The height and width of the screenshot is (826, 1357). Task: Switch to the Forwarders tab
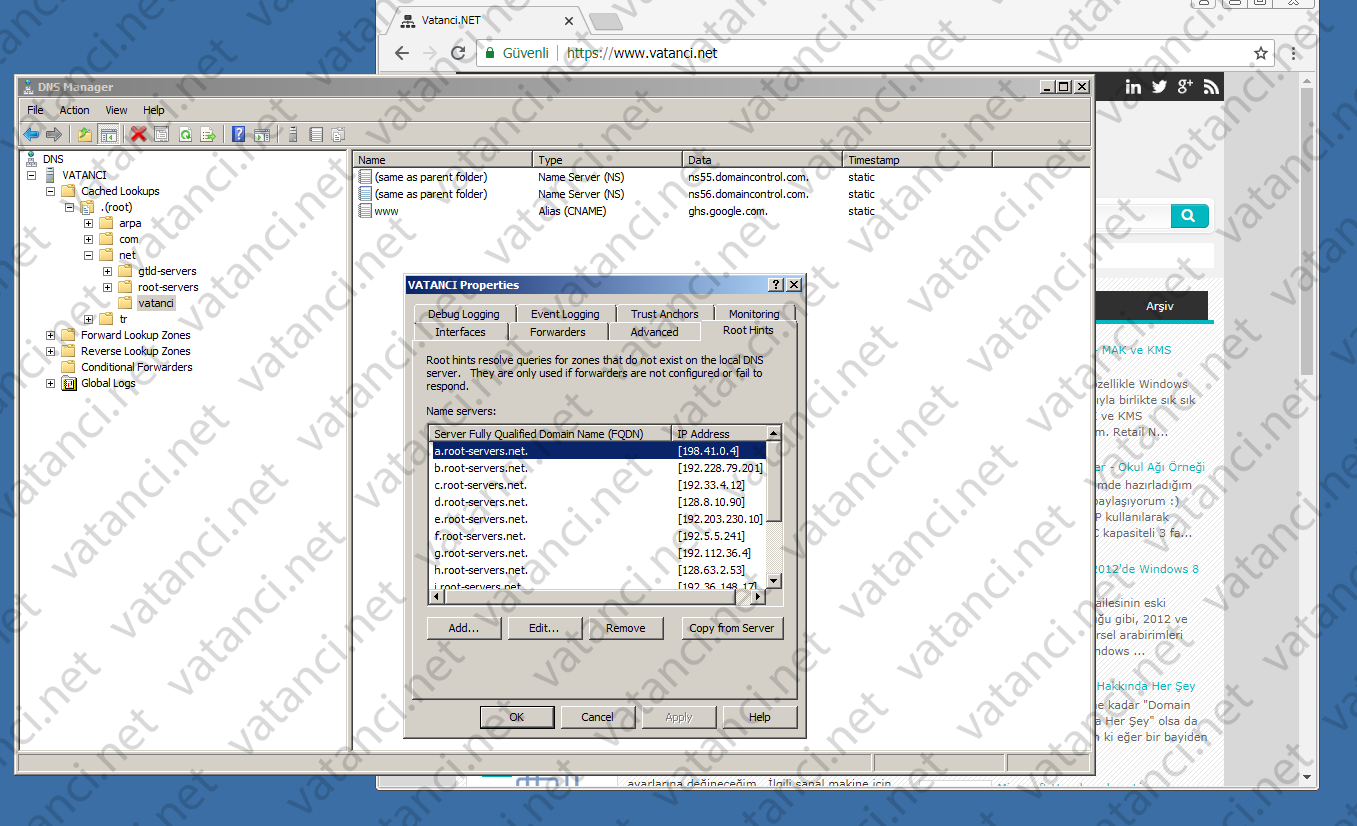(x=557, y=331)
